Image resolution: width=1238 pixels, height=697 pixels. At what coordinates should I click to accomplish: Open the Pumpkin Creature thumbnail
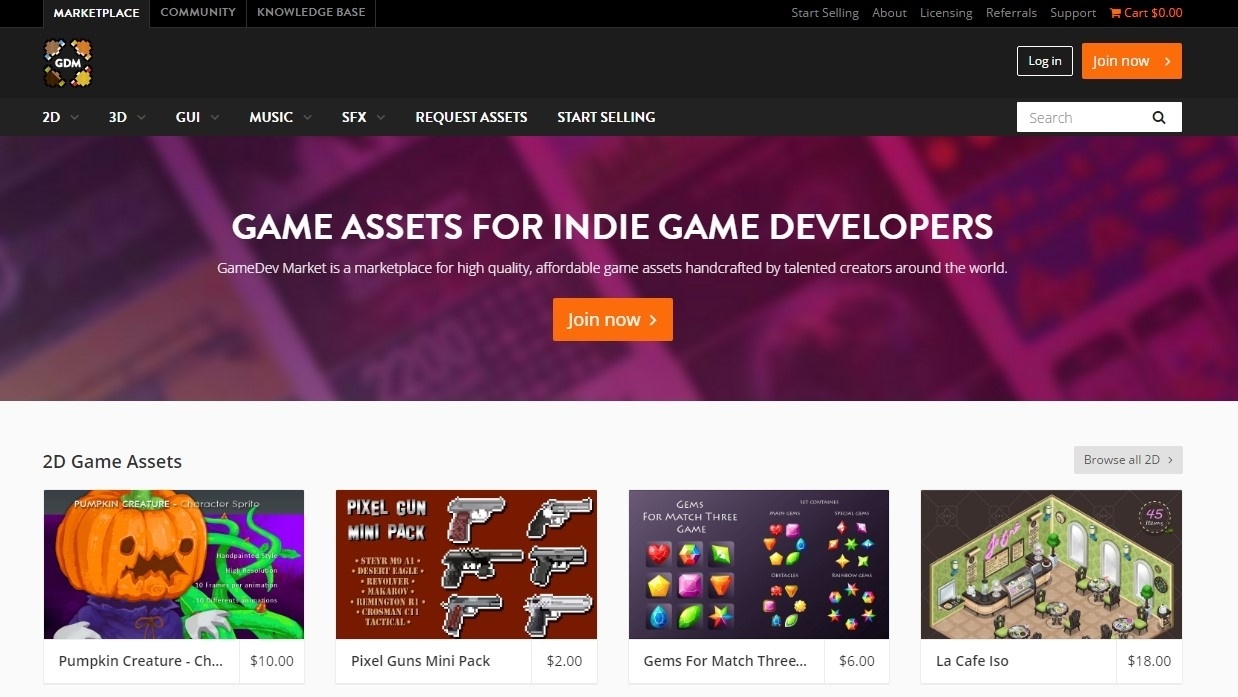(174, 564)
